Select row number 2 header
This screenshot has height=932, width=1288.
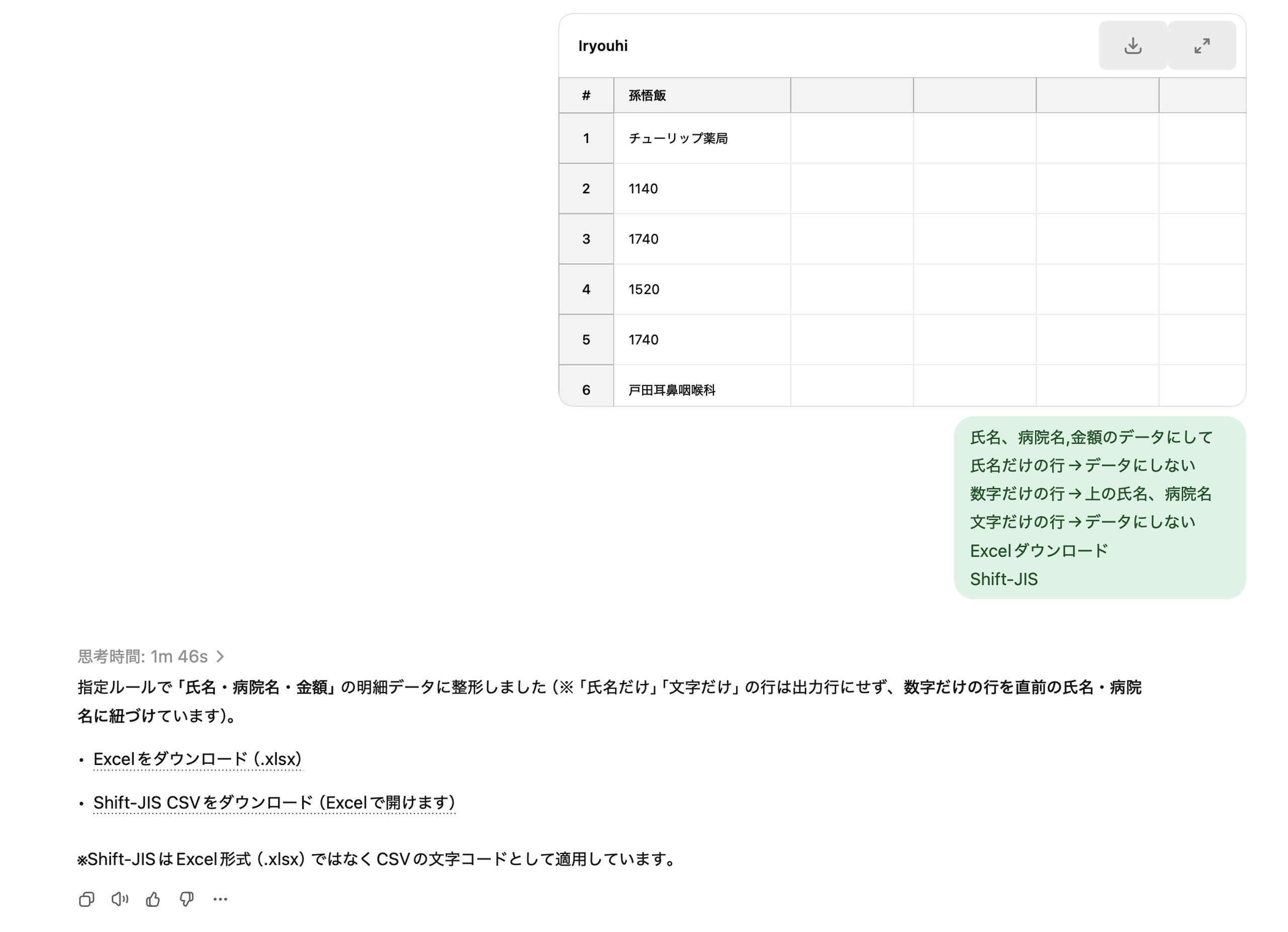click(x=586, y=189)
